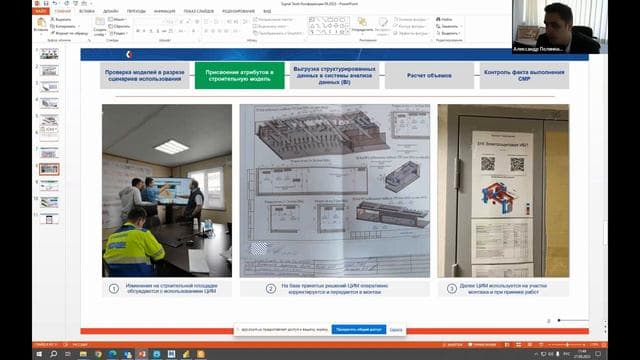Click the Windows Start button
Screen dimensions: 640x360
click(39, 354)
